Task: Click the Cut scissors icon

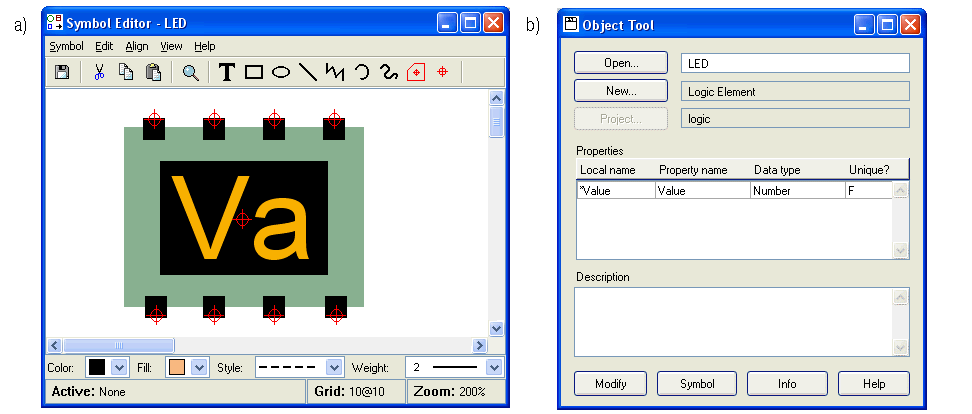Action: click(99, 72)
